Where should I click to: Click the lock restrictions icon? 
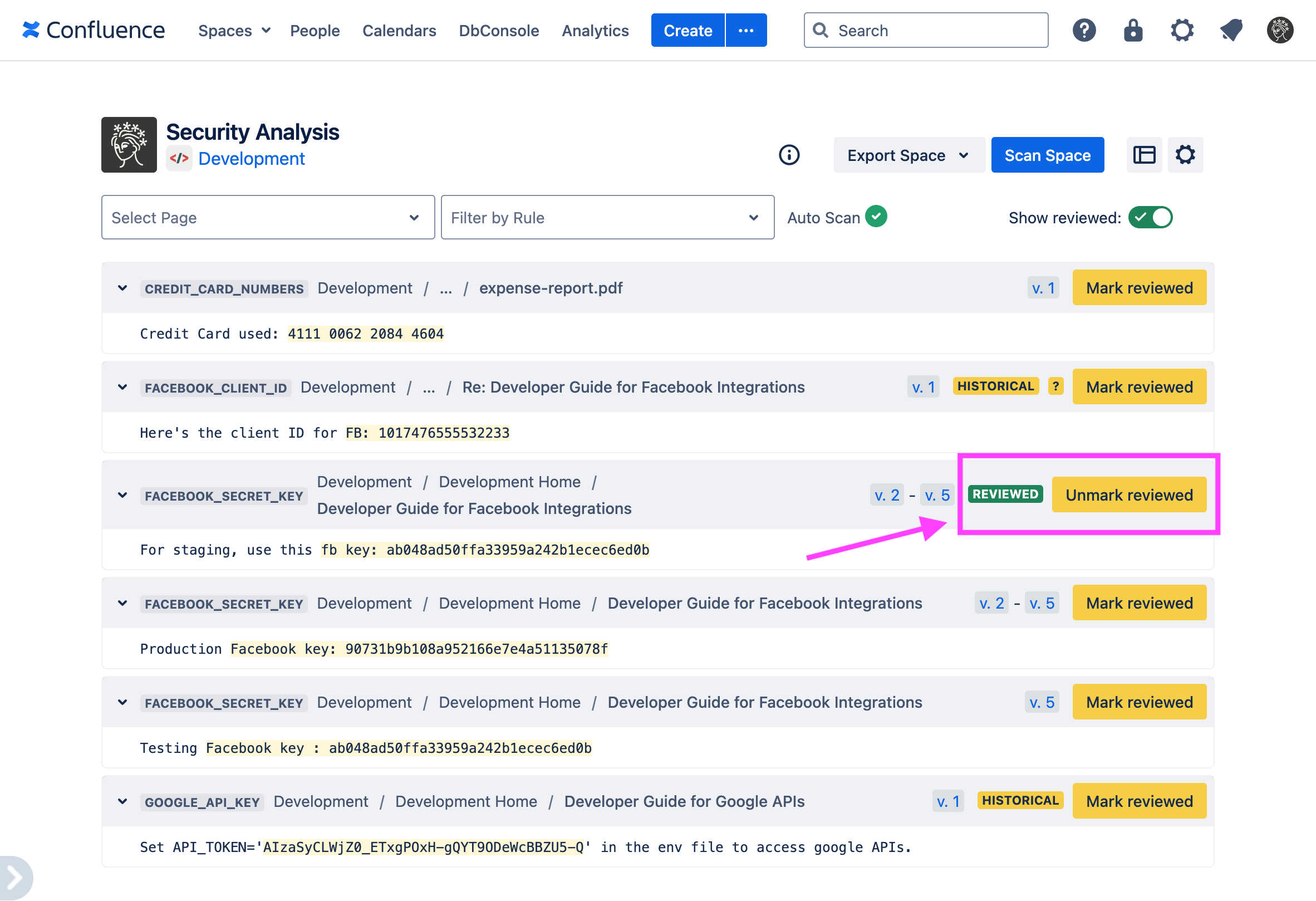tap(1133, 30)
